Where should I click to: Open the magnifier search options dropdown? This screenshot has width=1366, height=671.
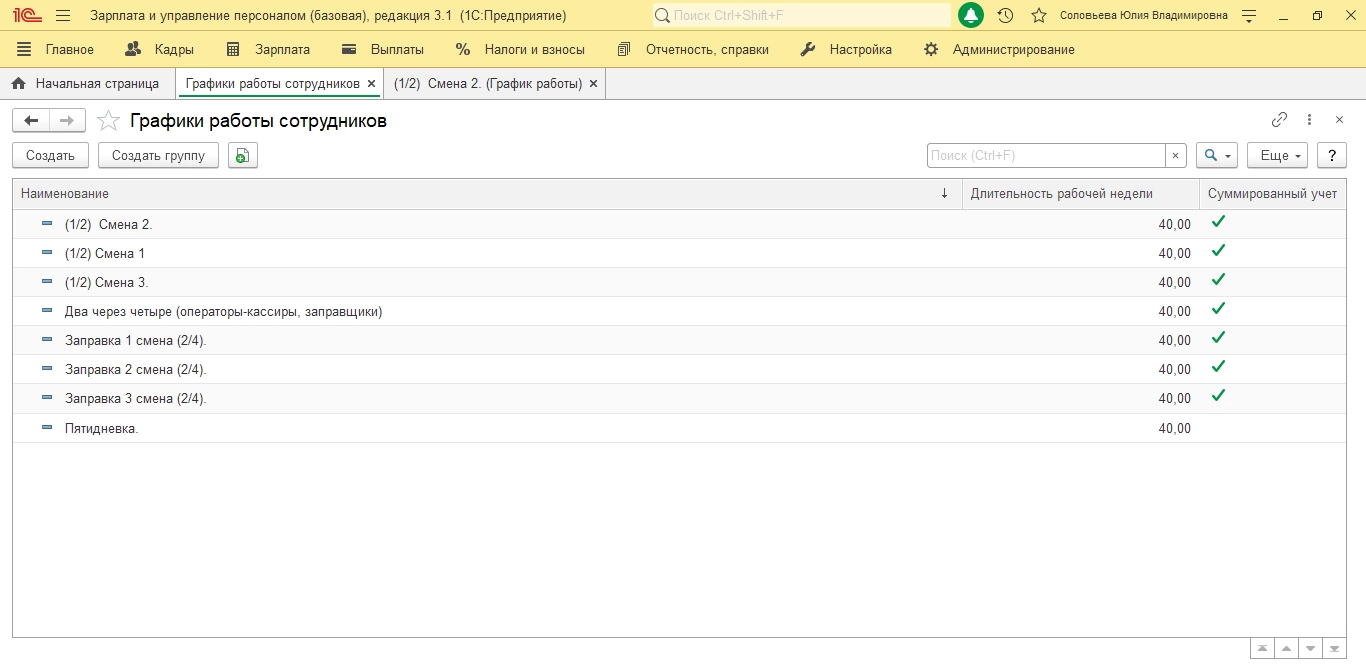click(x=1216, y=155)
